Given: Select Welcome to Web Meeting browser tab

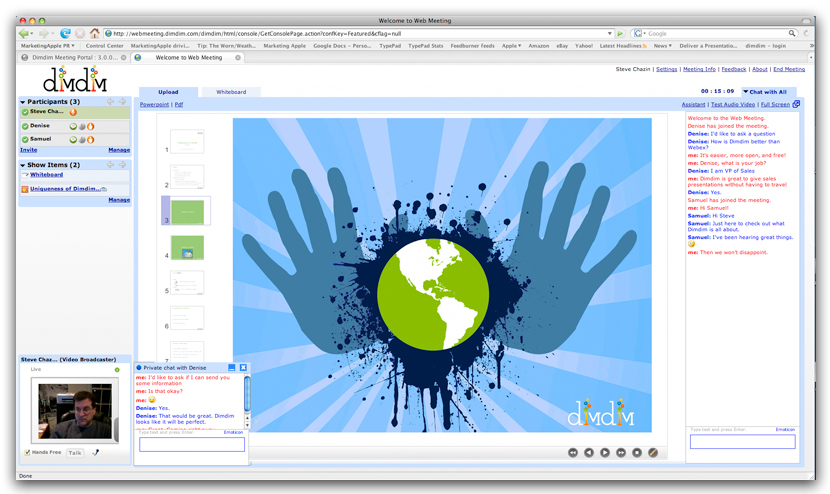Looking at the screenshot, I should point(188,57).
